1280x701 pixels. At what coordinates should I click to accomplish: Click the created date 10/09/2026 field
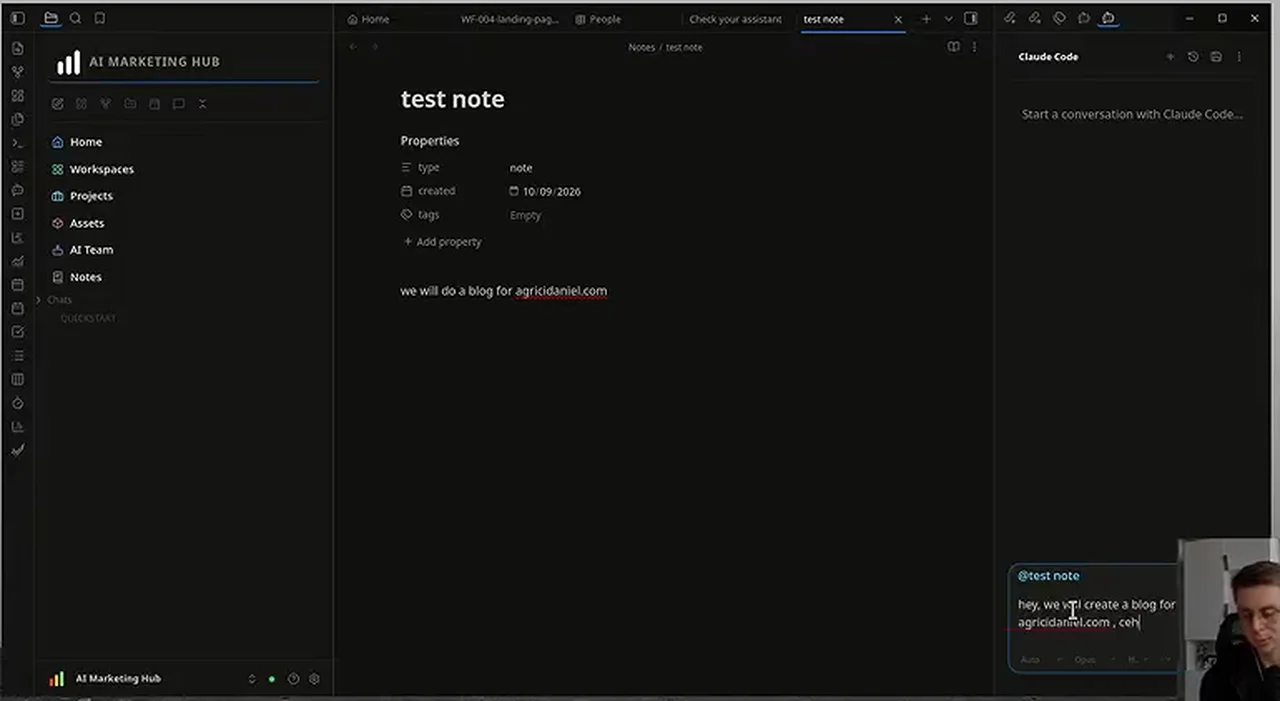click(545, 192)
